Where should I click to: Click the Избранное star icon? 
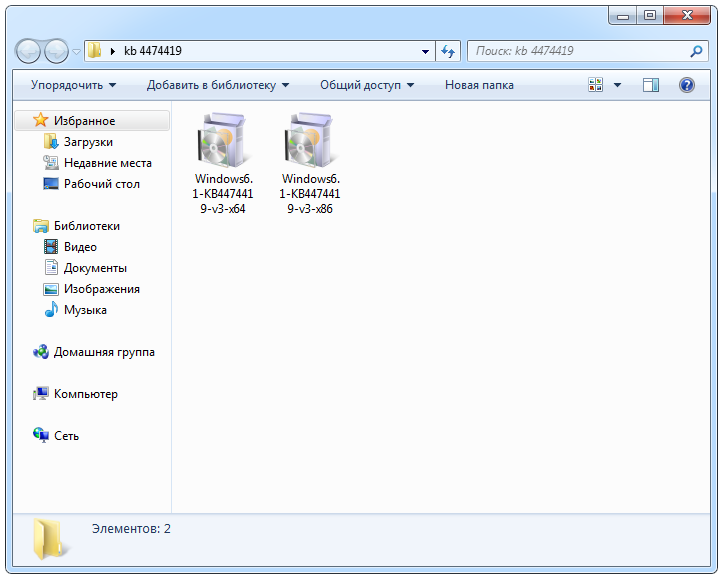tap(41, 120)
